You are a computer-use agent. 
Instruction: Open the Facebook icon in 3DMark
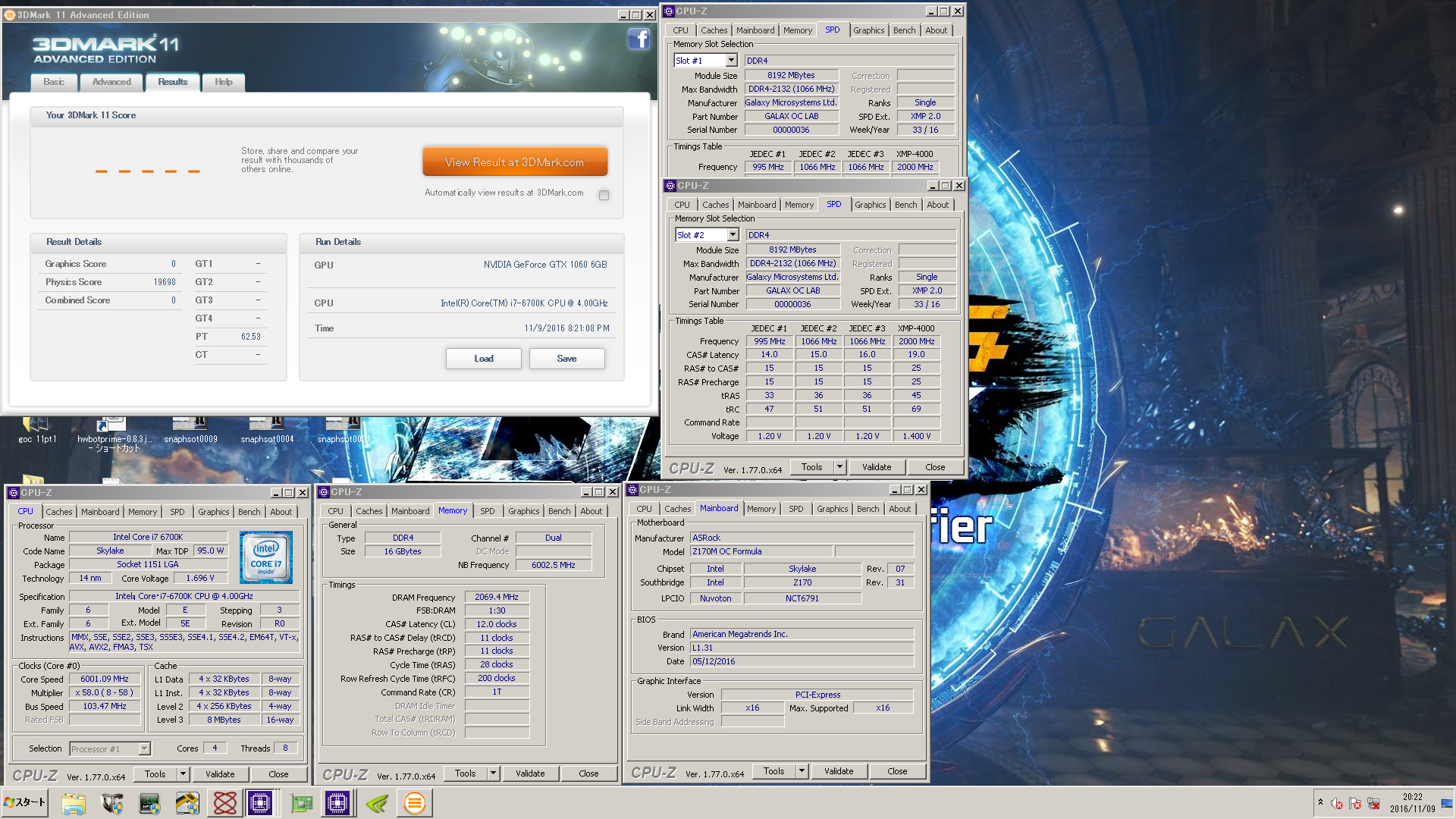click(639, 39)
